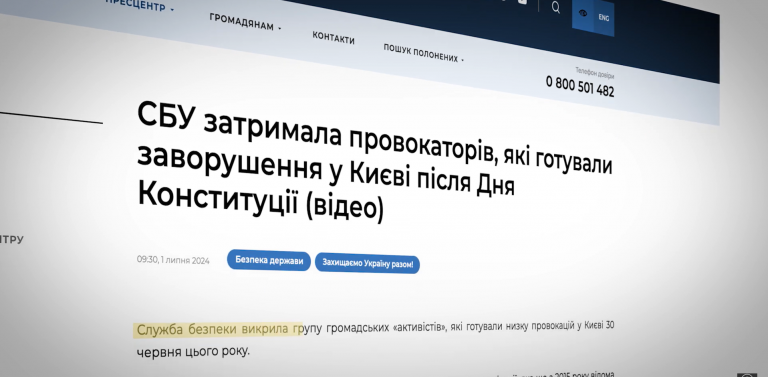Screen dimensions: 768x377
Task: Click the partially visible social icon at top
Action: tap(523, 2)
